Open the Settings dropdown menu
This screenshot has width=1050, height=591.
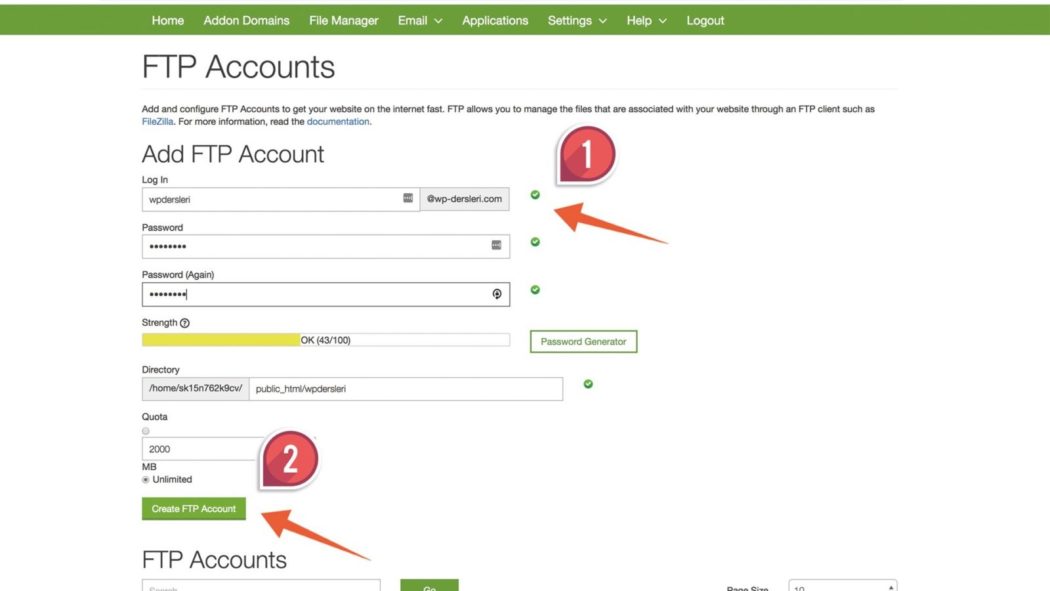[577, 20]
